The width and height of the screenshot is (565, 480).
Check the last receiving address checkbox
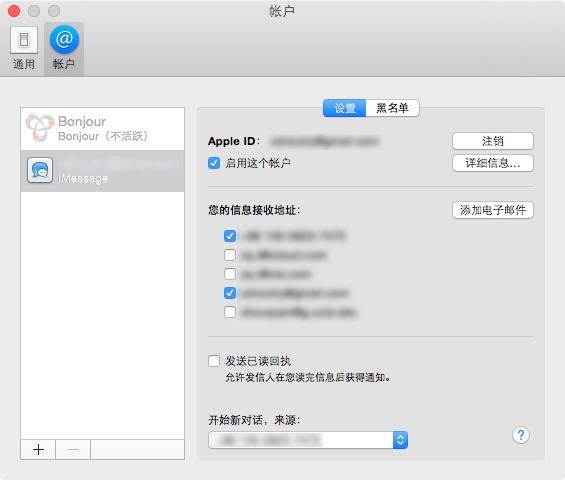(230, 312)
